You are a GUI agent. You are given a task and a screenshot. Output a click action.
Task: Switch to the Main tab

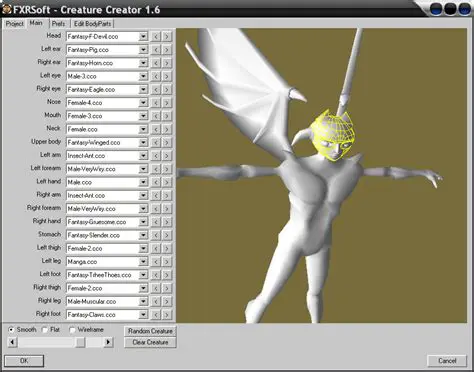(36, 23)
